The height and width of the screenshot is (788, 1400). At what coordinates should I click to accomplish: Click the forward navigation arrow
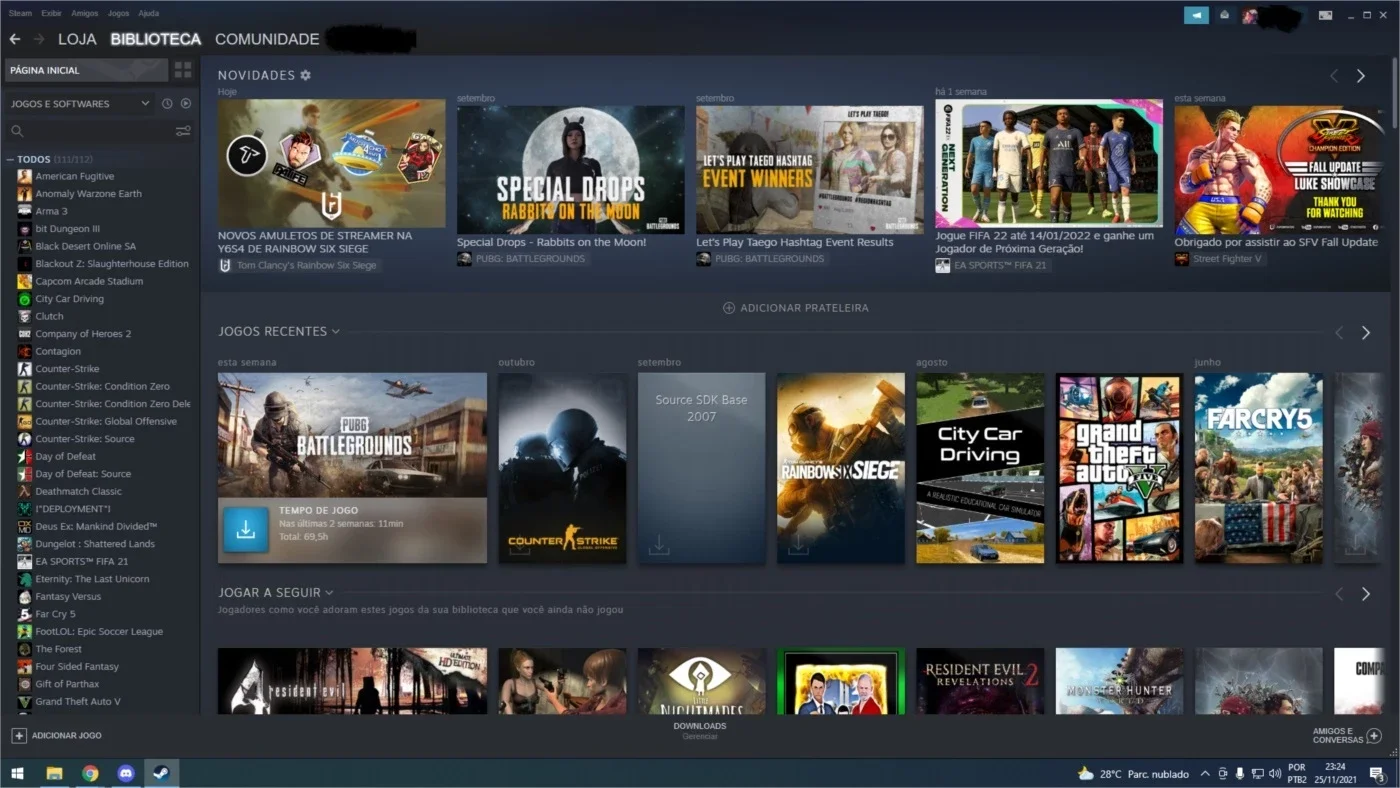click(39, 39)
